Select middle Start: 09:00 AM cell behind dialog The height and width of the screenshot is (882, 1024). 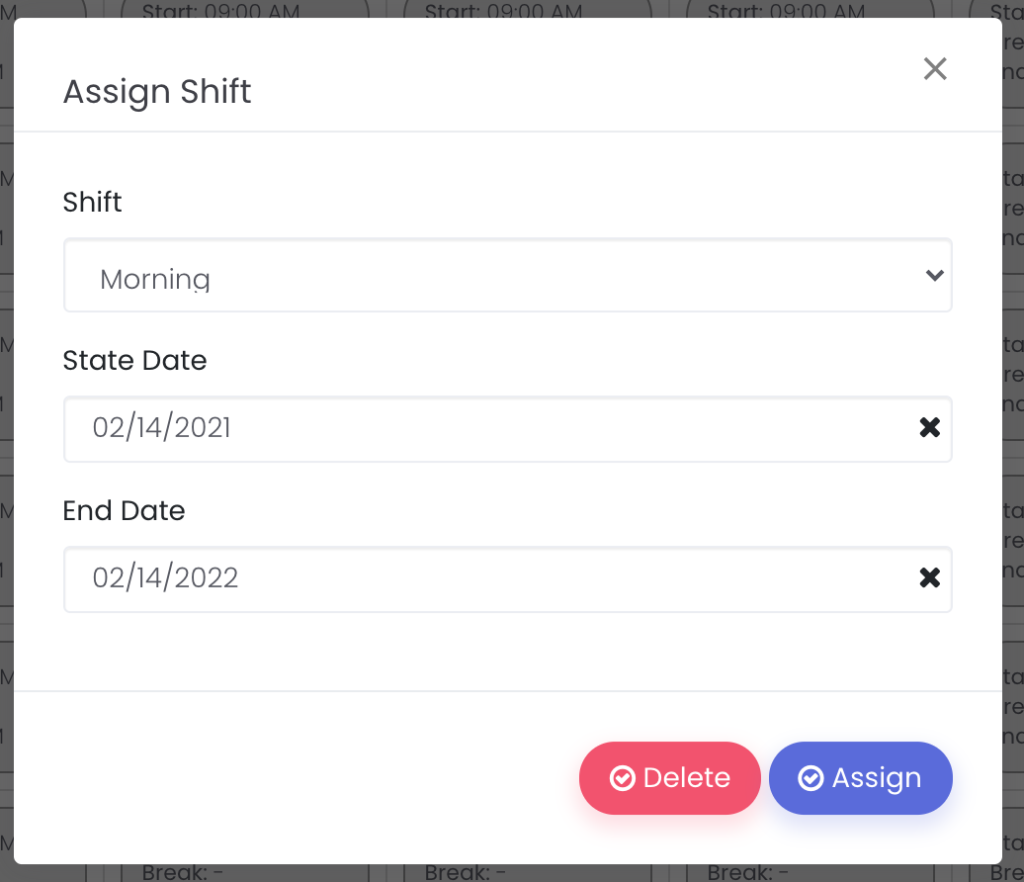pyautogui.click(x=504, y=10)
